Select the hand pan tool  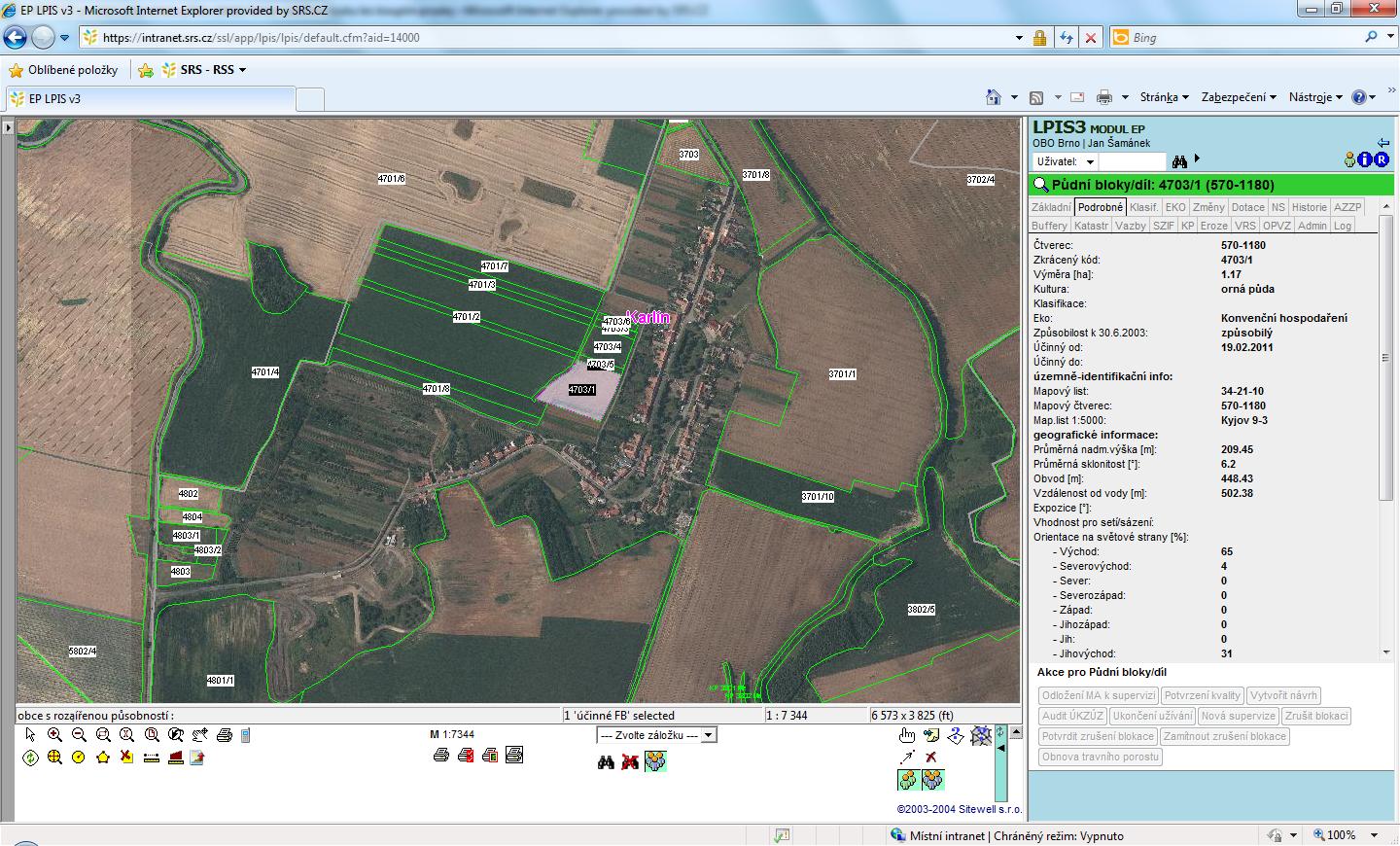907,735
